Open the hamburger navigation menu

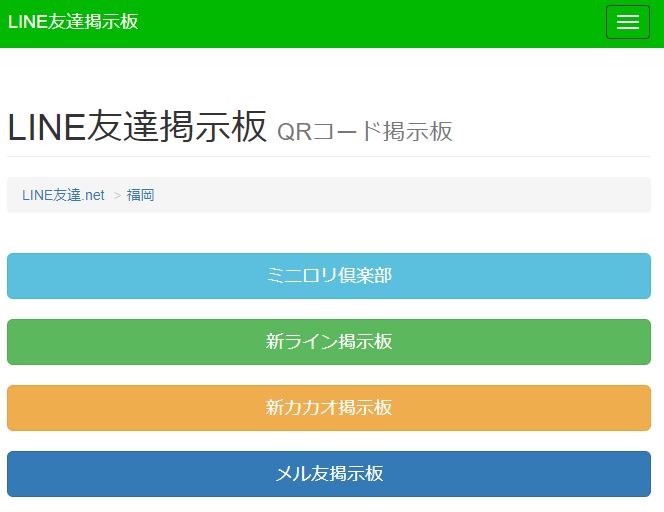coord(628,22)
